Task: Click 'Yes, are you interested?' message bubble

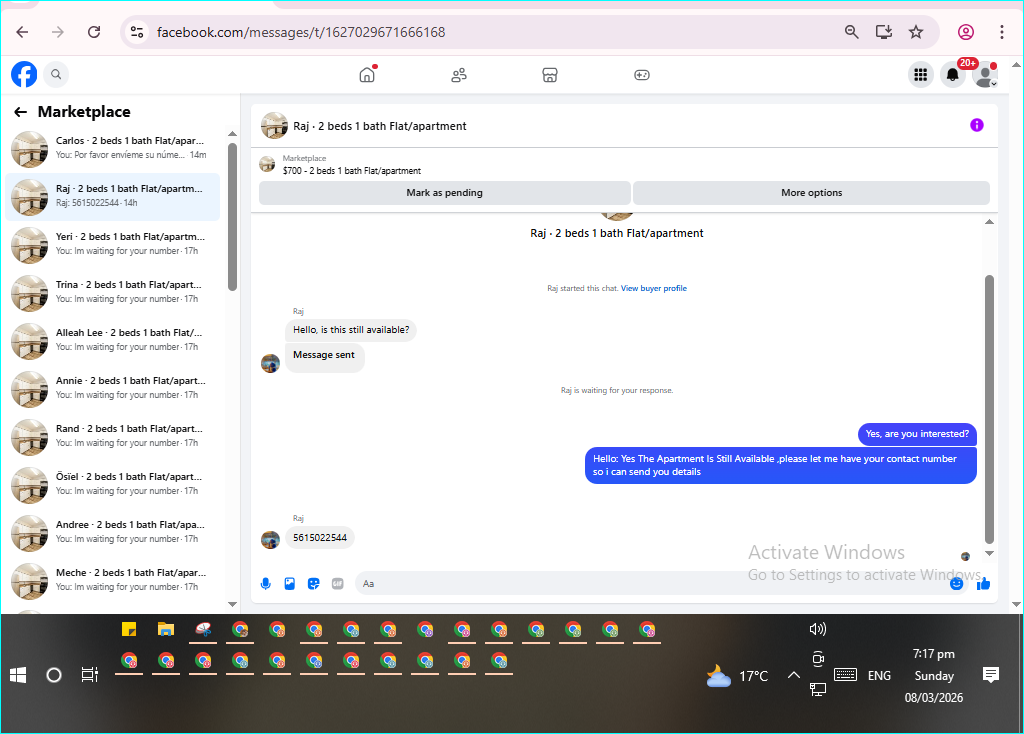Action: pos(918,434)
